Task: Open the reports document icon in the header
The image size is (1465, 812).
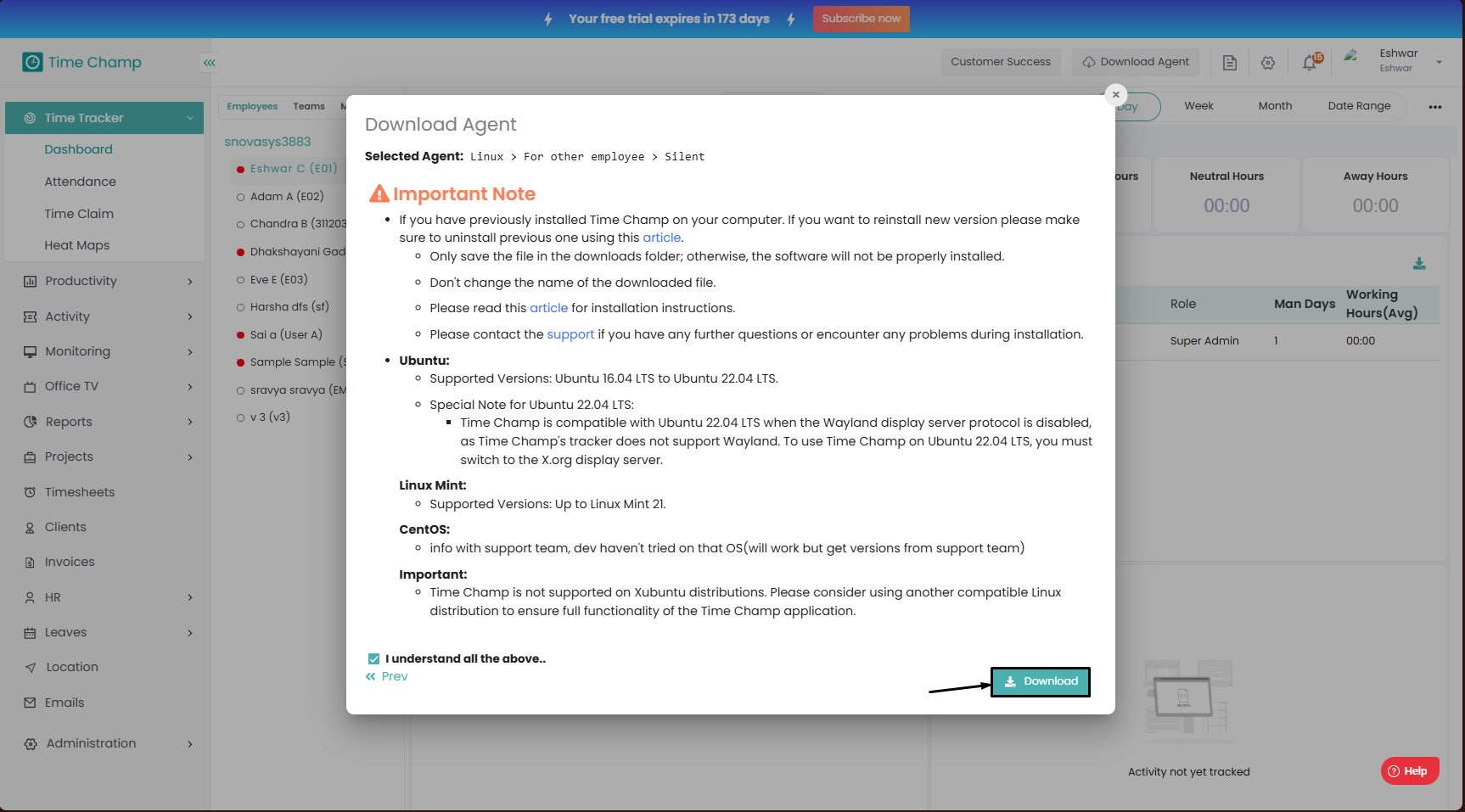Action: pos(1229,63)
